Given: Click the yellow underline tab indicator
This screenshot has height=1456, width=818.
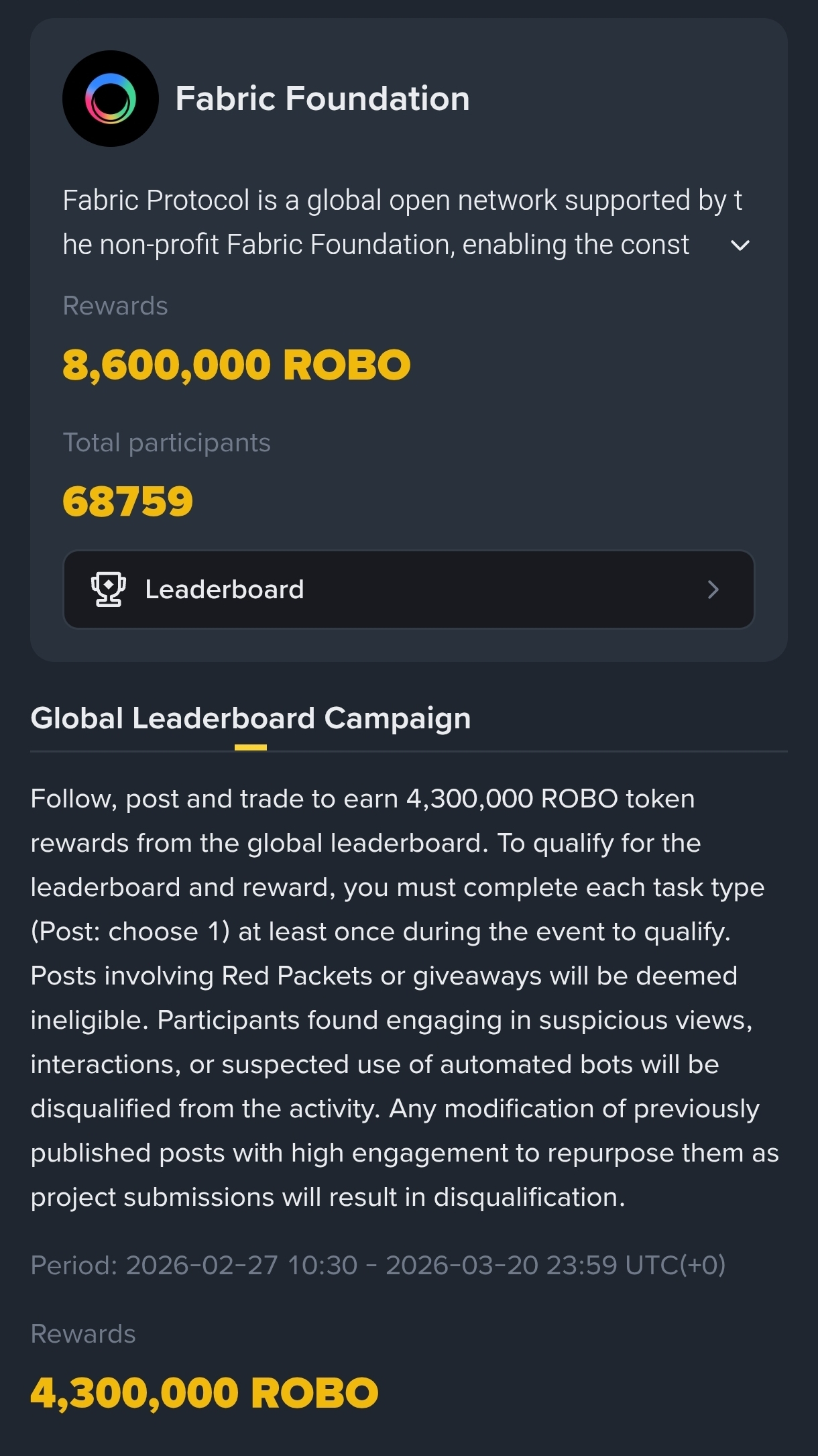Looking at the screenshot, I should tap(251, 747).
